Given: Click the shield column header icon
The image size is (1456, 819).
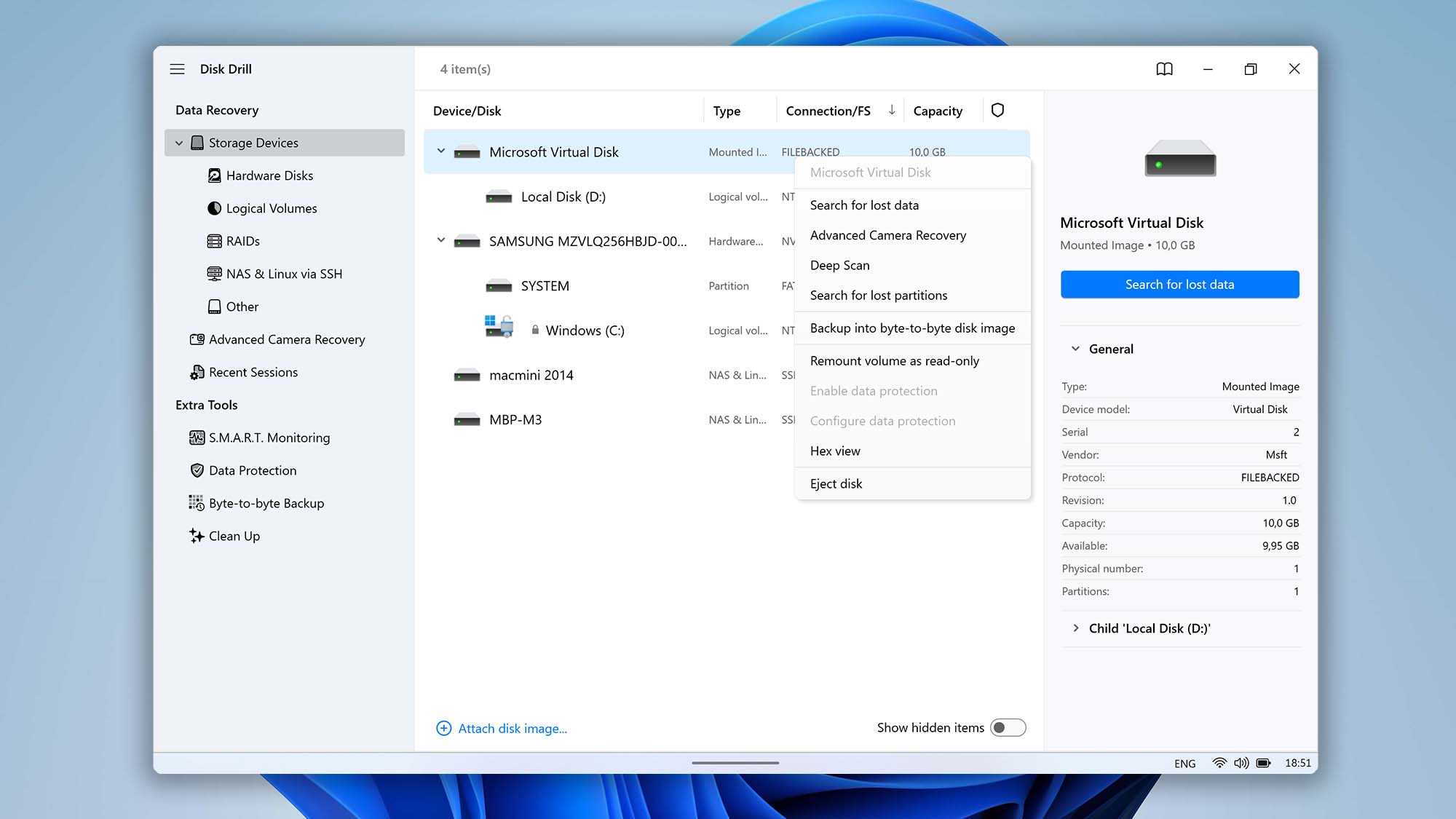Looking at the screenshot, I should pos(998,110).
